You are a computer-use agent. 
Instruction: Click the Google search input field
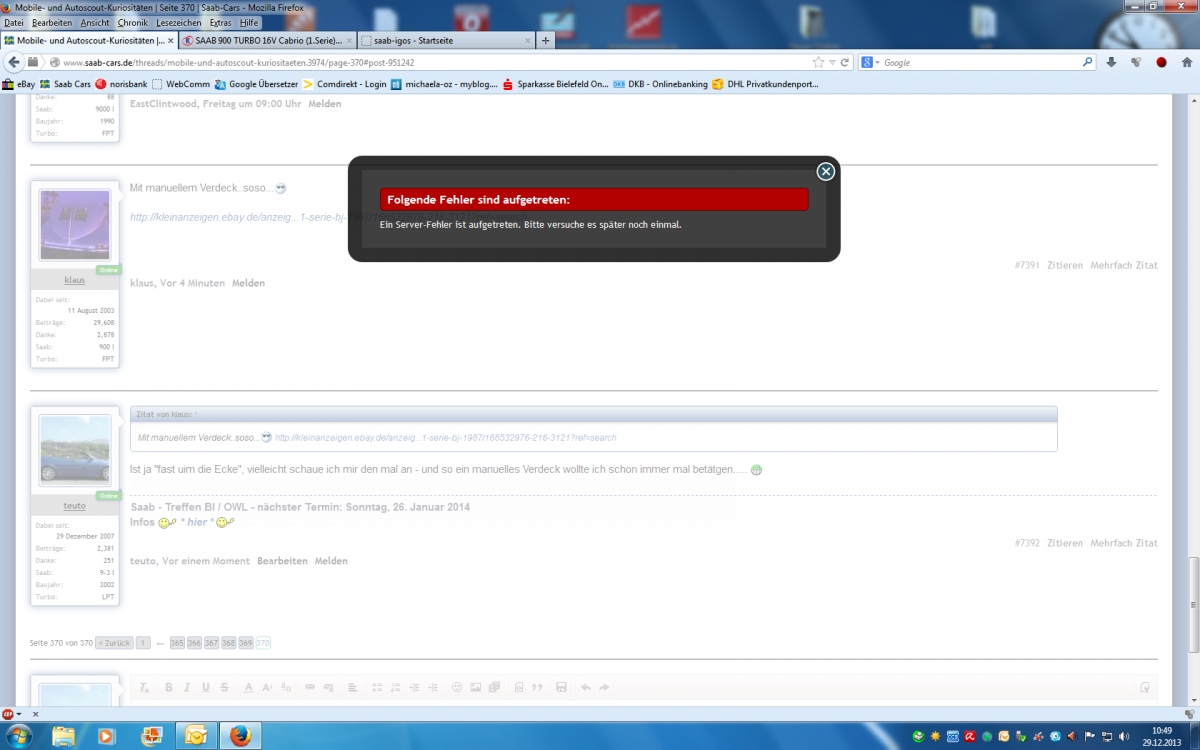(x=980, y=62)
